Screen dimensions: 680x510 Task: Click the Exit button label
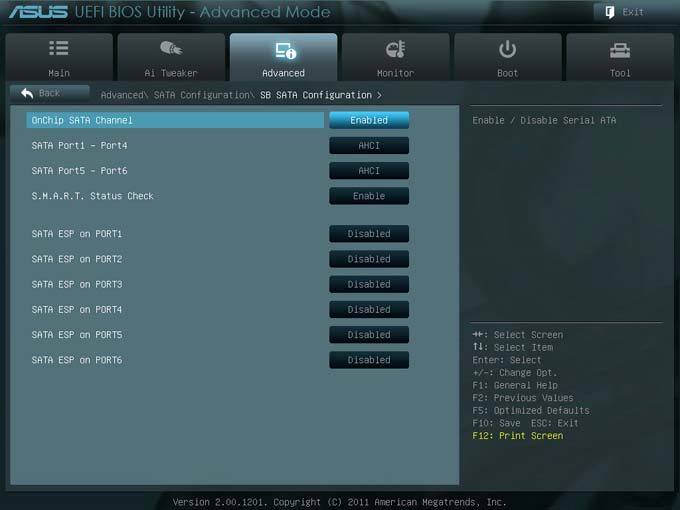point(633,12)
